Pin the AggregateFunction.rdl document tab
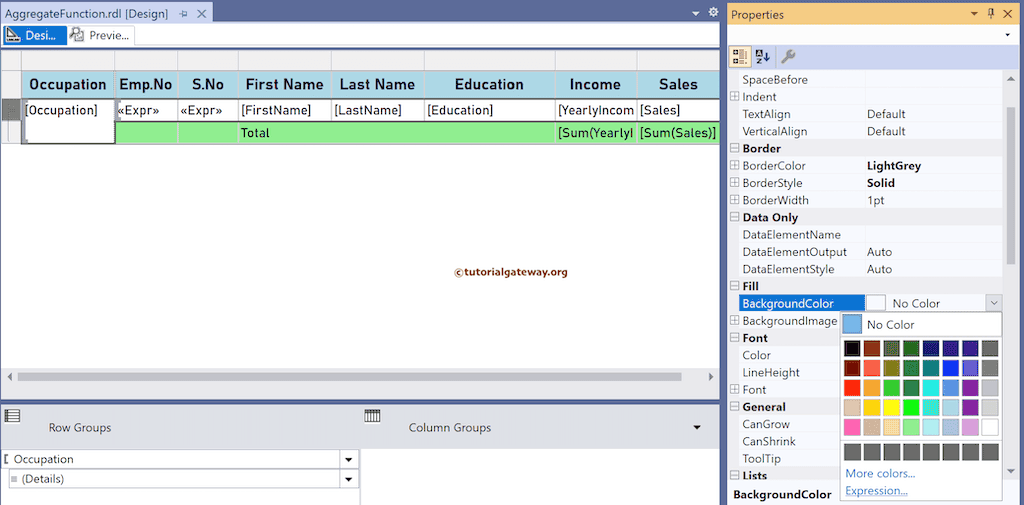The height and width of the screenshot is (505, 1024). click(x=184, y=14)
